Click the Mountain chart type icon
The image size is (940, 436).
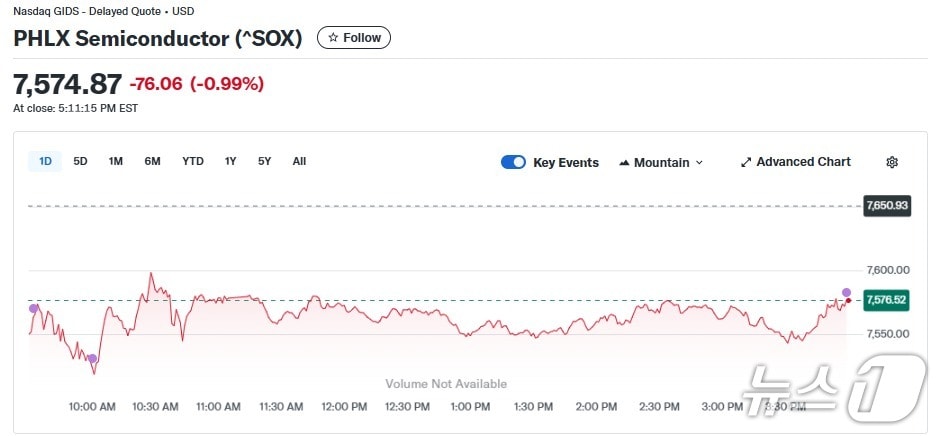pos(625,162)
